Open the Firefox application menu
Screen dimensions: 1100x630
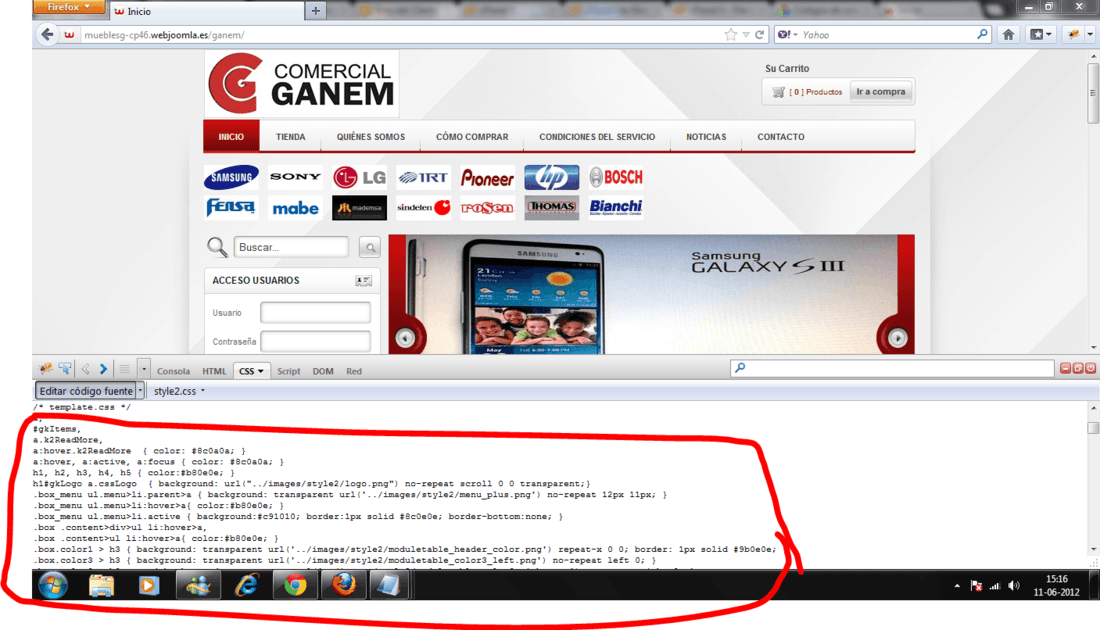click(x=68, y=7)
